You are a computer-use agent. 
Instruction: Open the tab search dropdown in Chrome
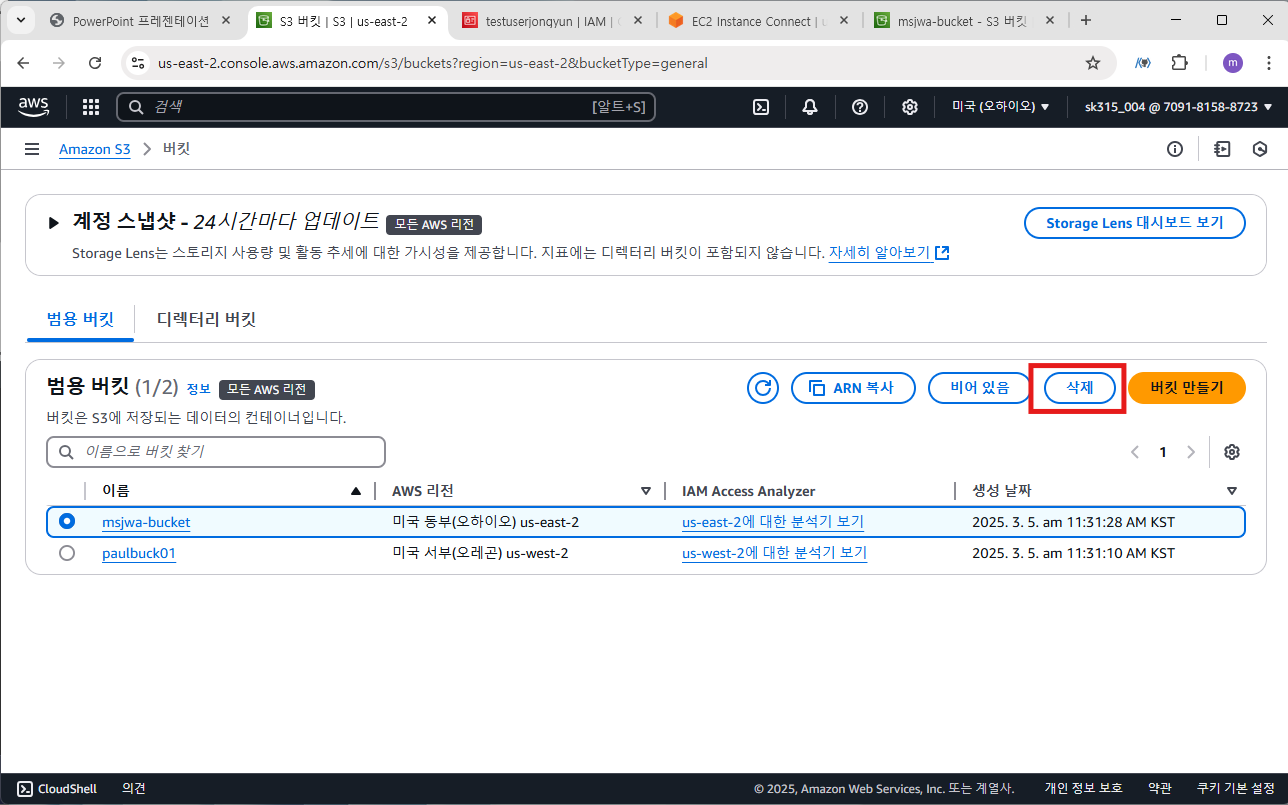pyautogui.click(x=22, y=20)
